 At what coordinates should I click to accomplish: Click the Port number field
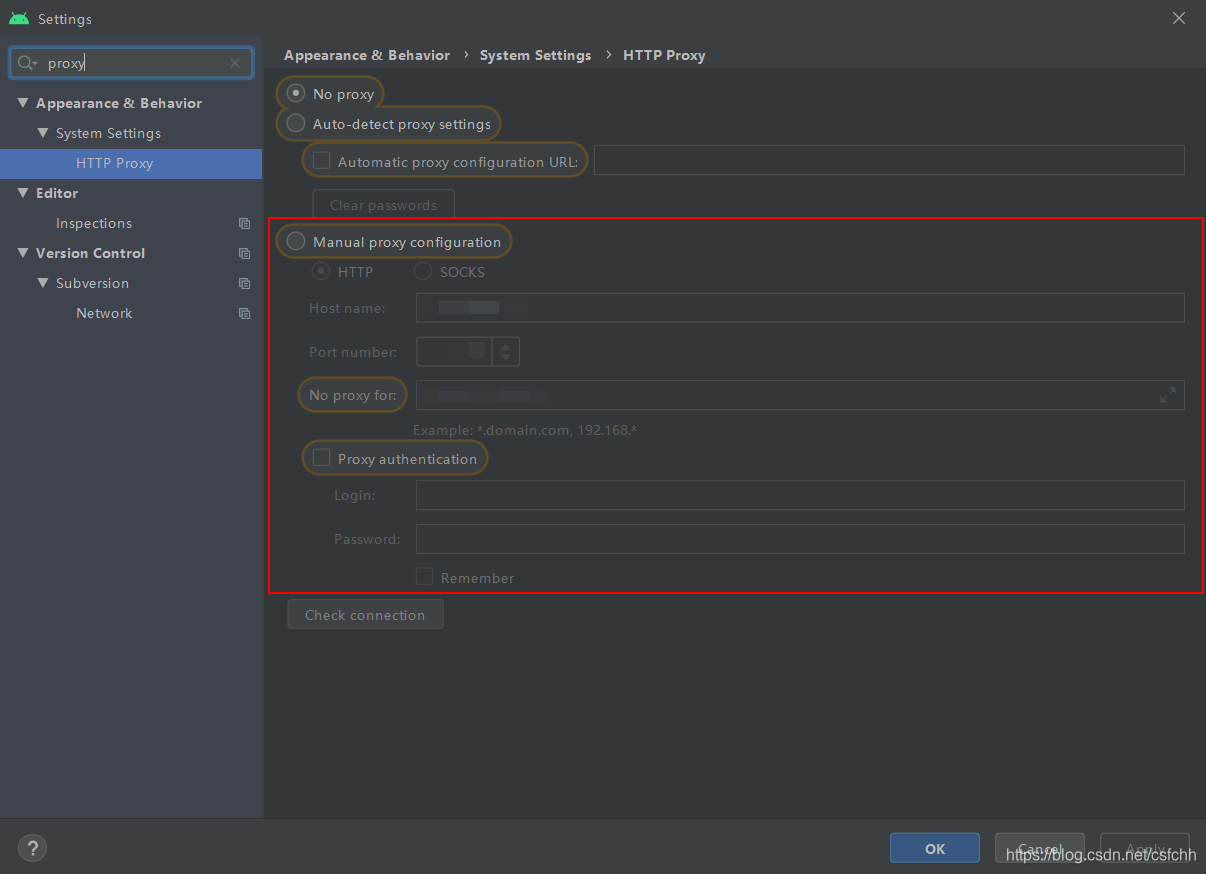tap(454, 351)
